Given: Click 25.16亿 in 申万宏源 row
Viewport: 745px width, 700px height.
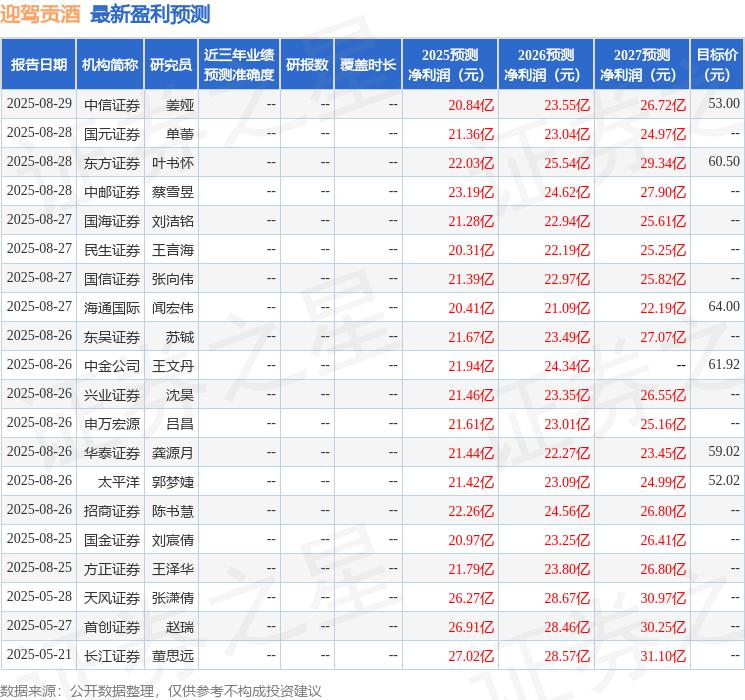Looking at the screenshot, I should (x=663, y=424).
